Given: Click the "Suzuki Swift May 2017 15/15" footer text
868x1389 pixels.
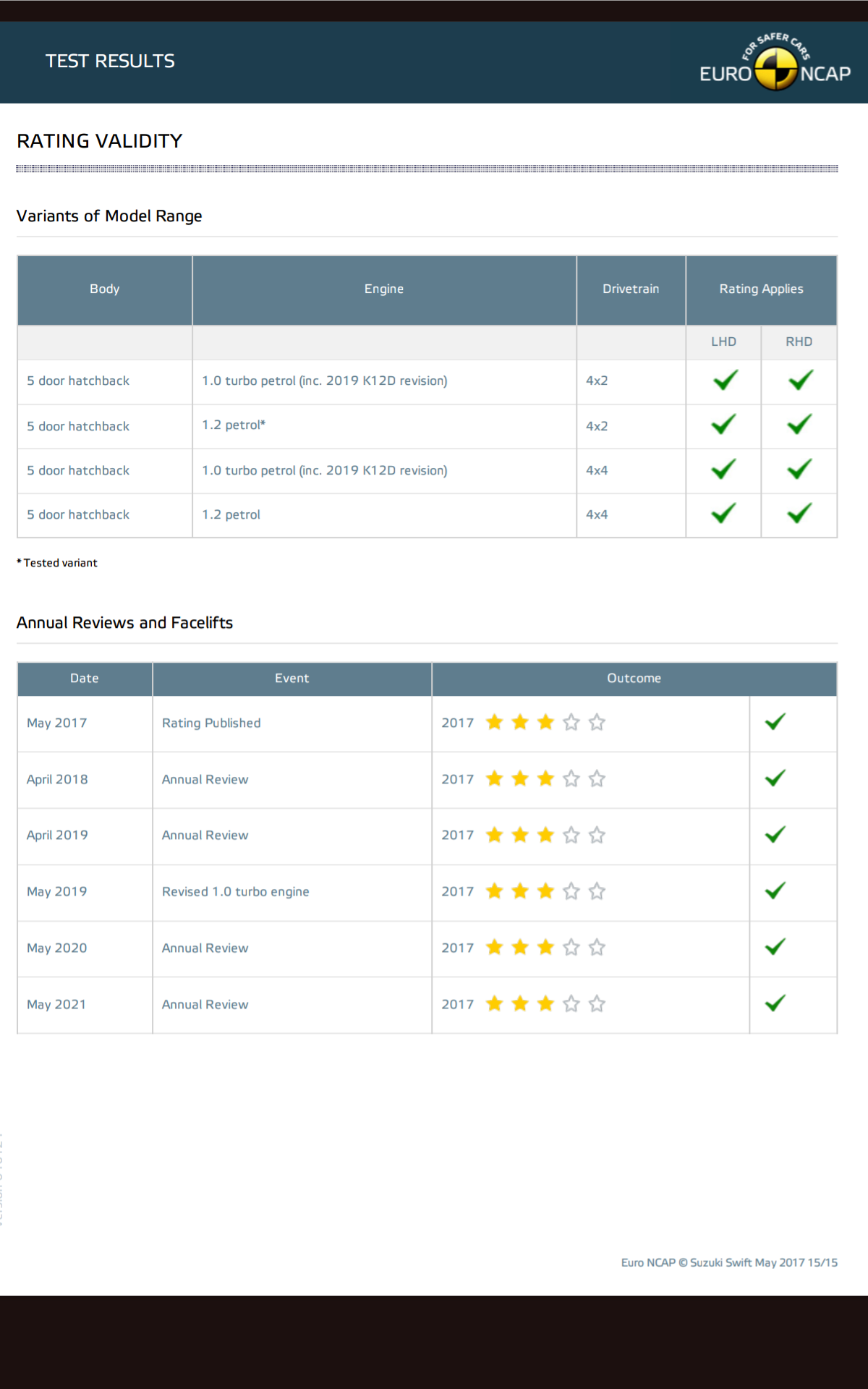Looking at the screenshot, I should click(x=764, y=1263).
